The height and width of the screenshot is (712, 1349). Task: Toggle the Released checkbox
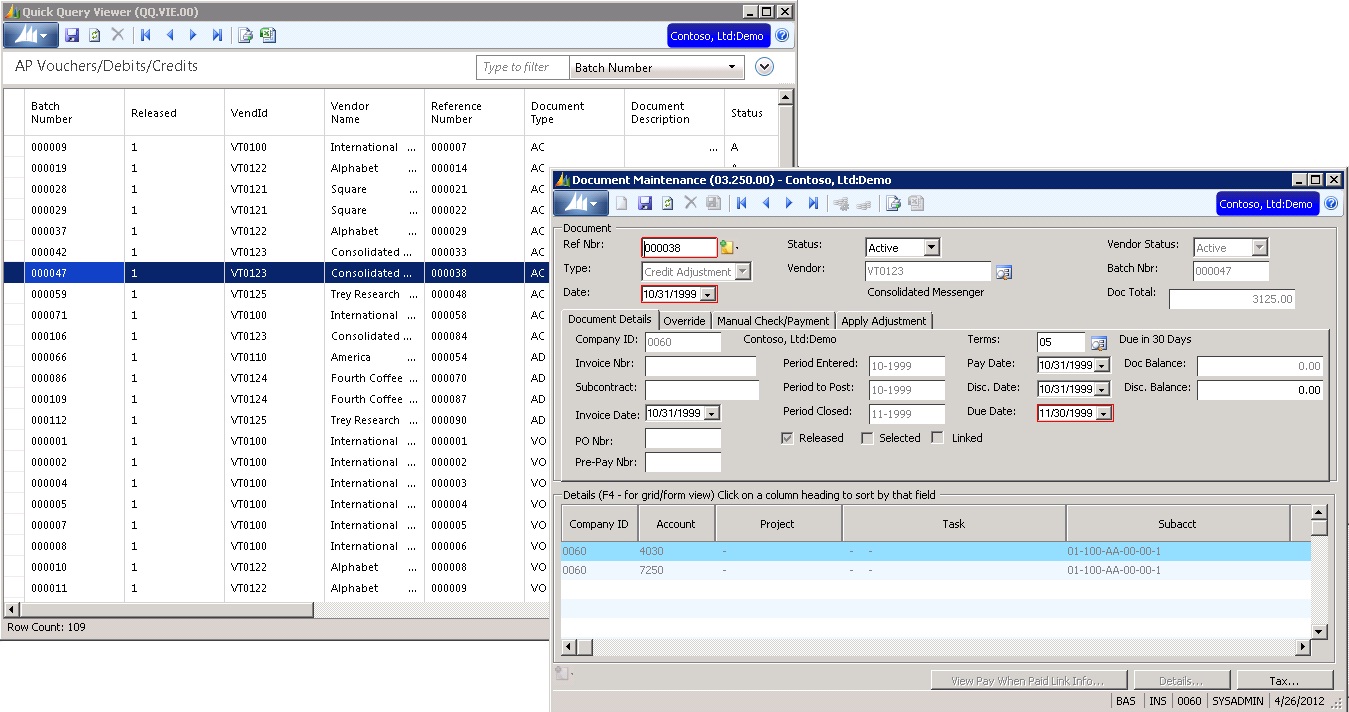pos(787,438)
